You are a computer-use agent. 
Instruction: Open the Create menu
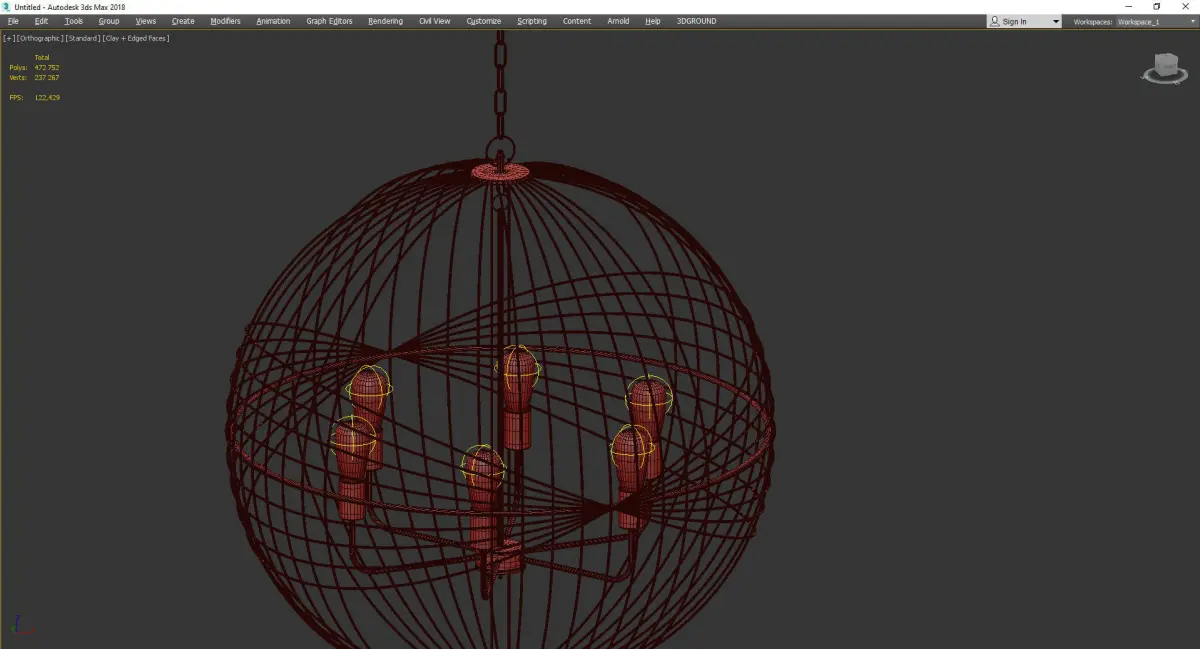coord(183,21)
